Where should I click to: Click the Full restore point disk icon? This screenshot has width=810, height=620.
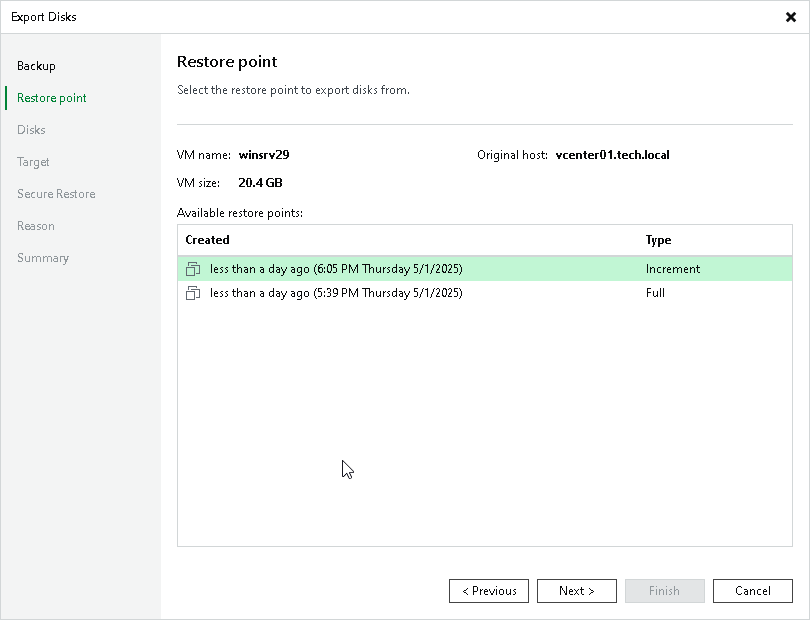point(193,292)
